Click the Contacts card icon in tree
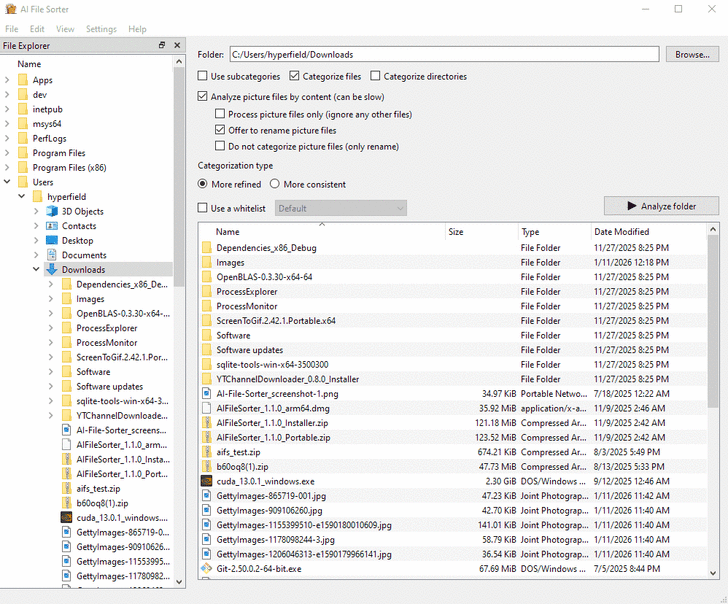This screenshot has width=728, height=604. 52,226
